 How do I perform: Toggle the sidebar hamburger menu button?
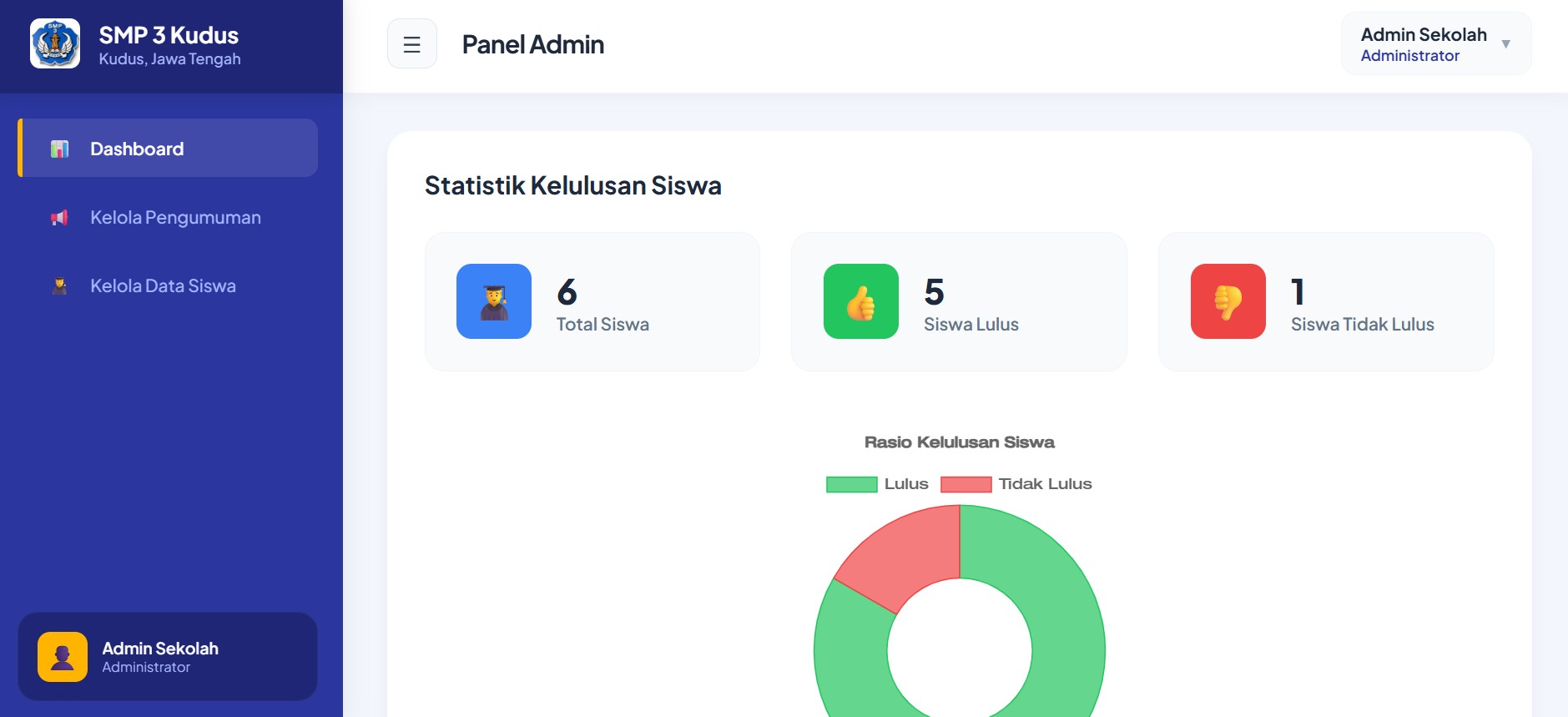[412, 43]
